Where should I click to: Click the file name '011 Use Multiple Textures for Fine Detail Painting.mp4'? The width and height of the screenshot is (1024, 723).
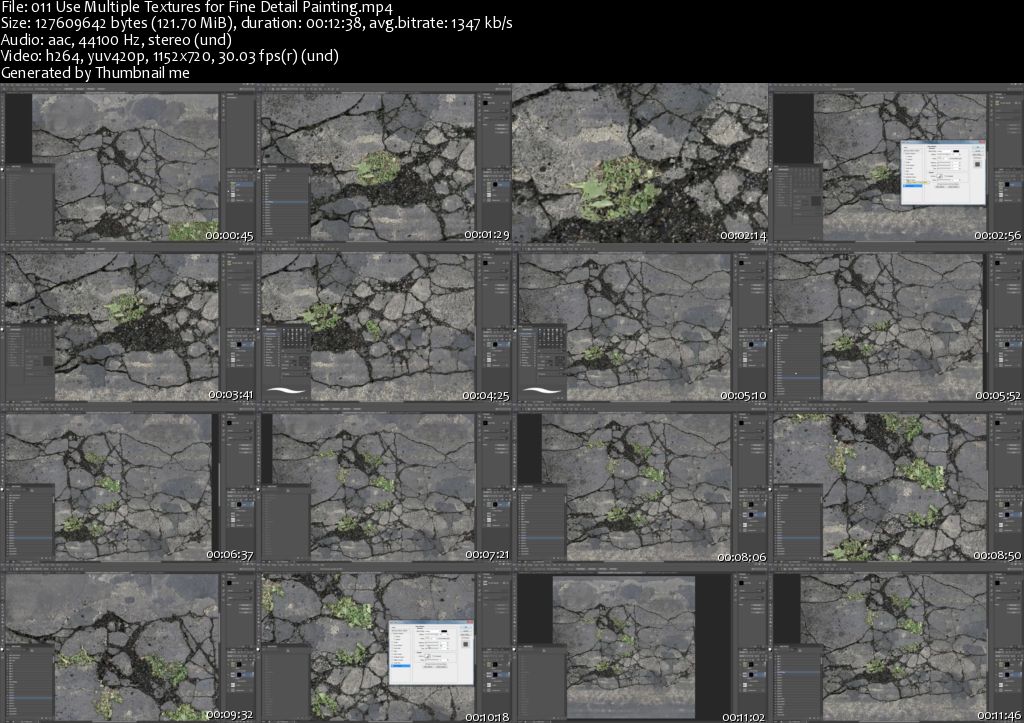(x=212, y=7)
